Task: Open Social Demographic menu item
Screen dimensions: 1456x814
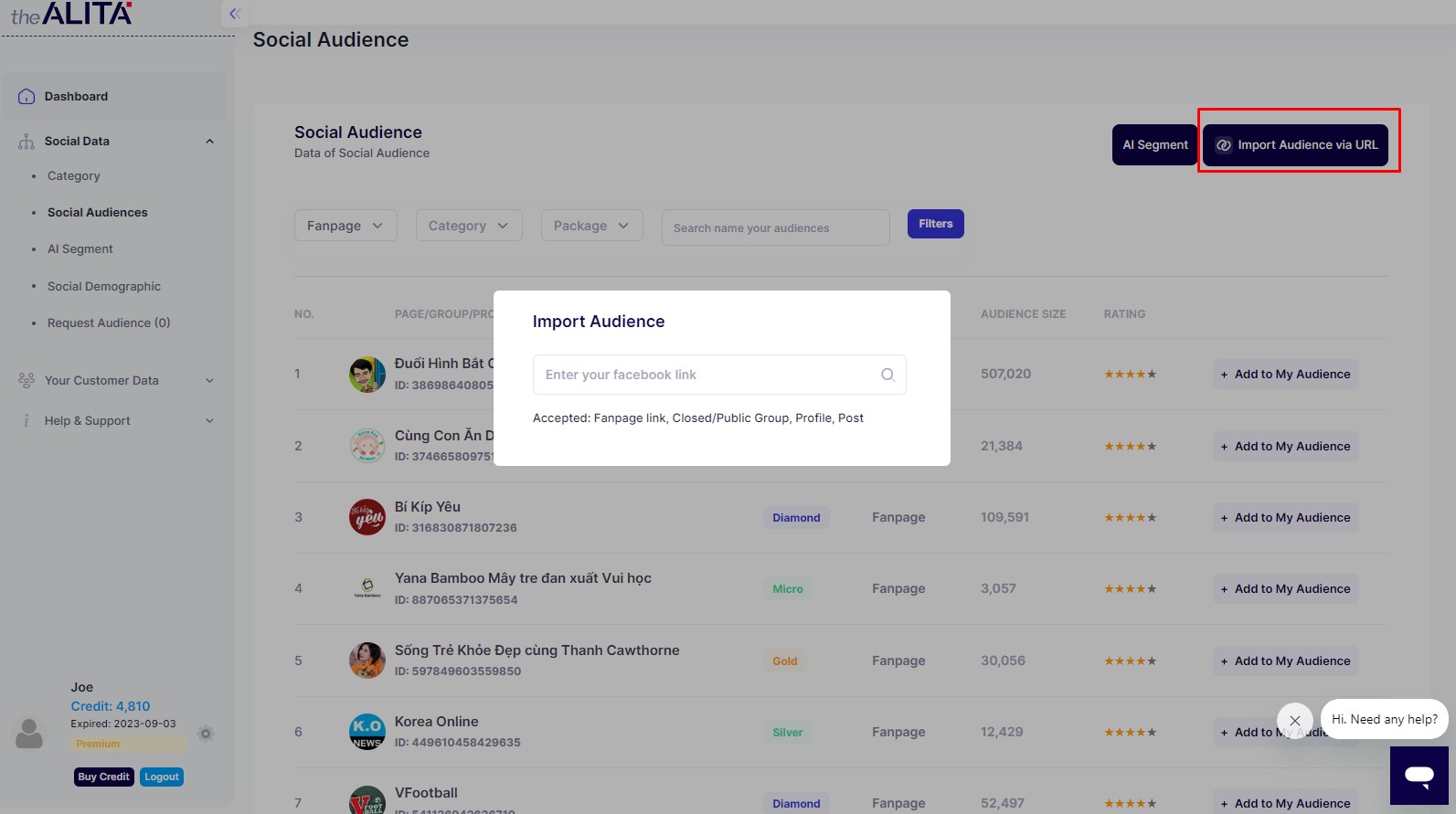Action: tap(104, 287)
